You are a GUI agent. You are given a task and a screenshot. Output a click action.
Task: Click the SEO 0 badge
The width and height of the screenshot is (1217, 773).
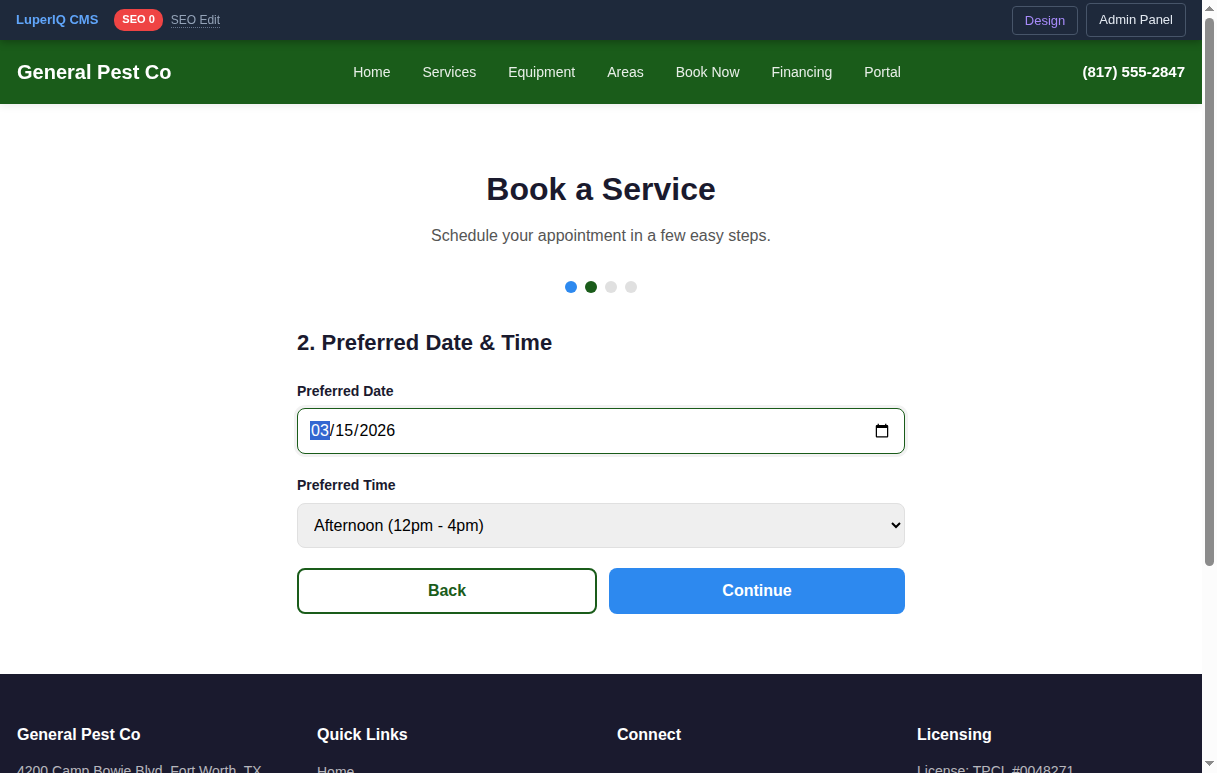click(x=138, y=19)
